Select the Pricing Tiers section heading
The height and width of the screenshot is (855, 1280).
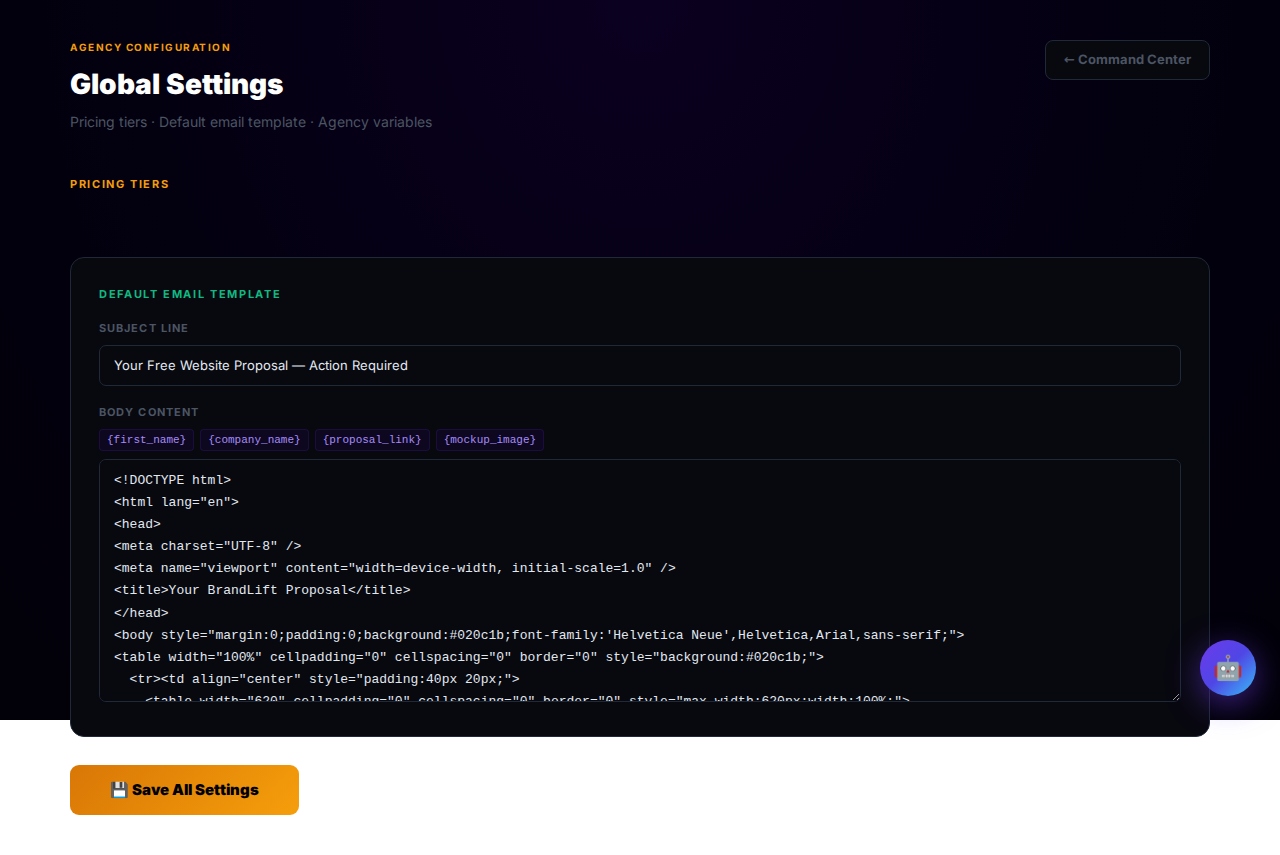(x=119, y=184)
